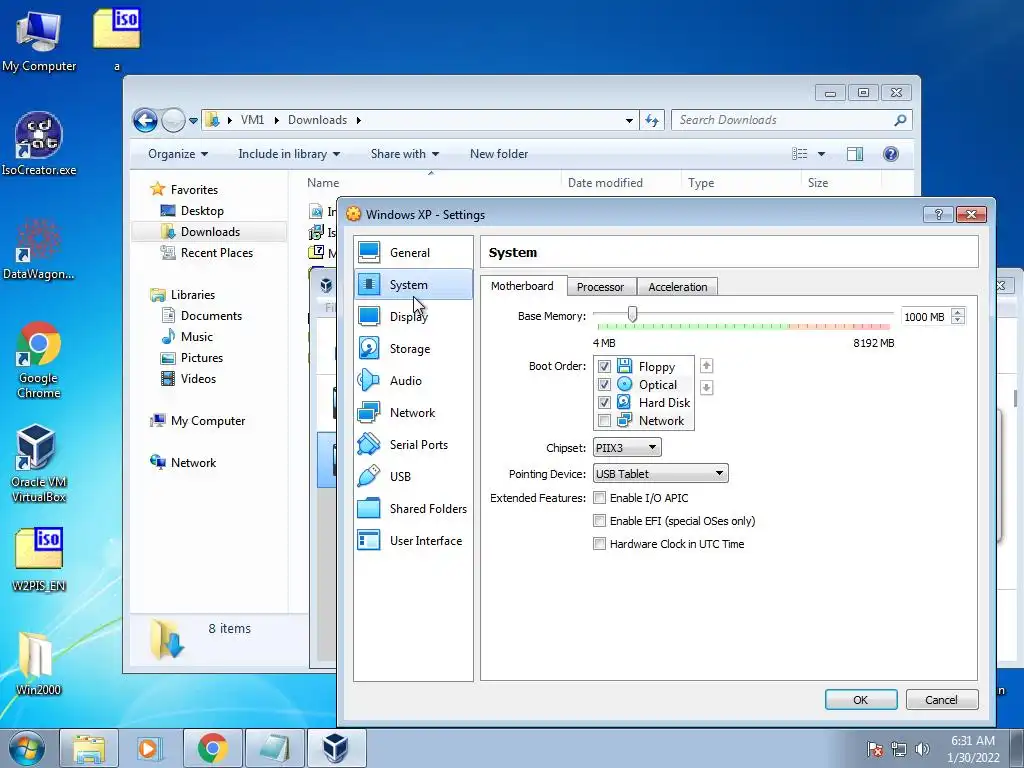Uncheck Optical in boot order

(604, 385)
